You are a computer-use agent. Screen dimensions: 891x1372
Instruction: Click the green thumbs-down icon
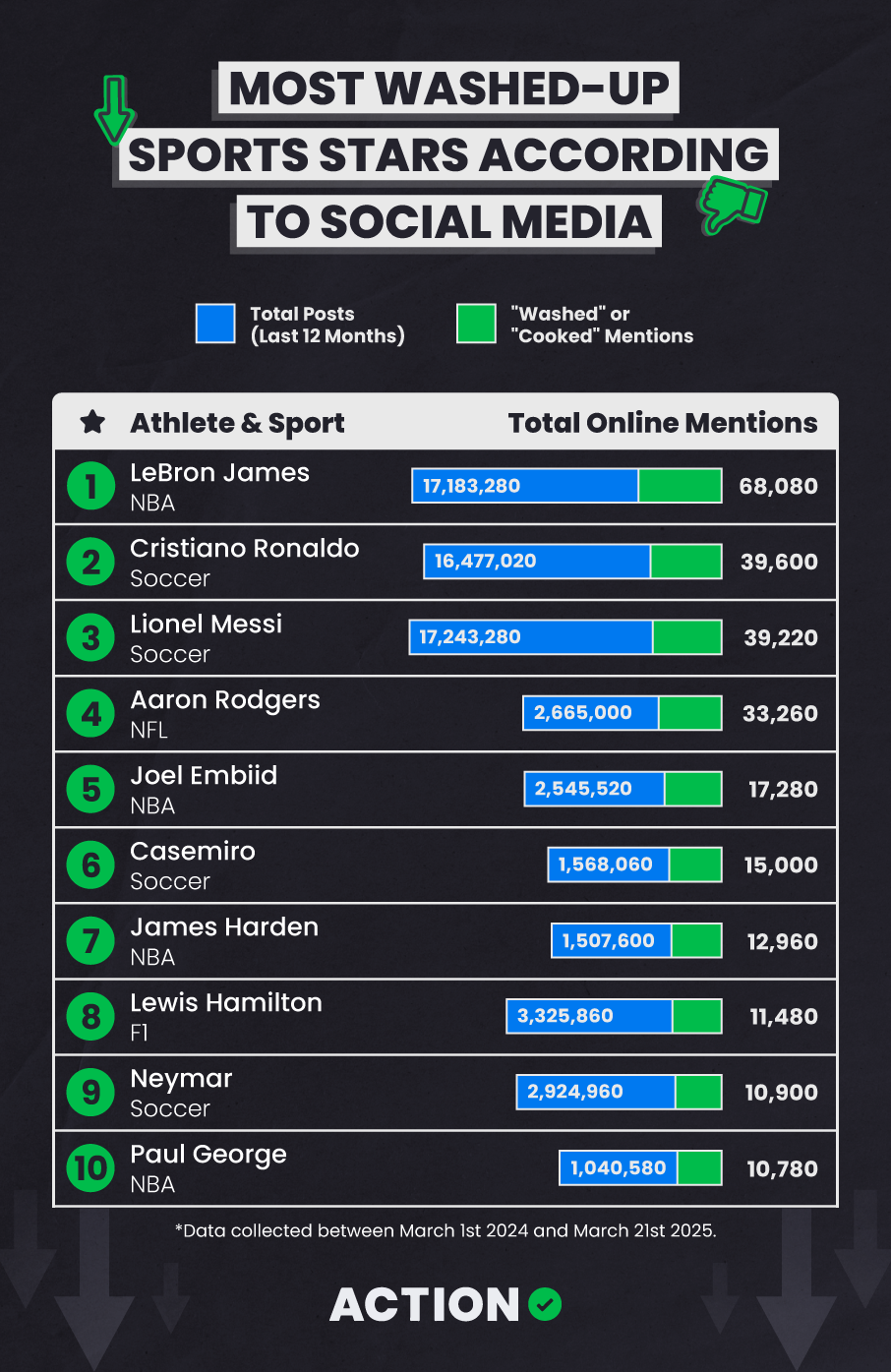point(732,205)
